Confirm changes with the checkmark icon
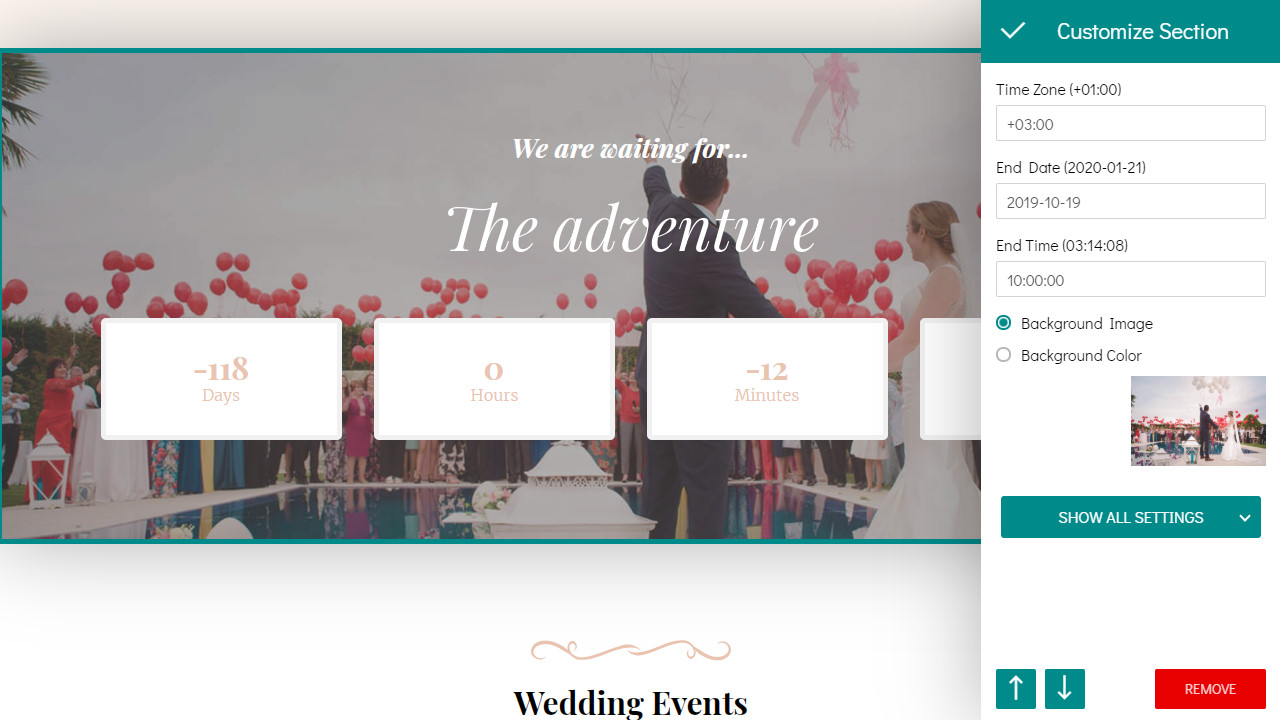 tap(1013, 31)
